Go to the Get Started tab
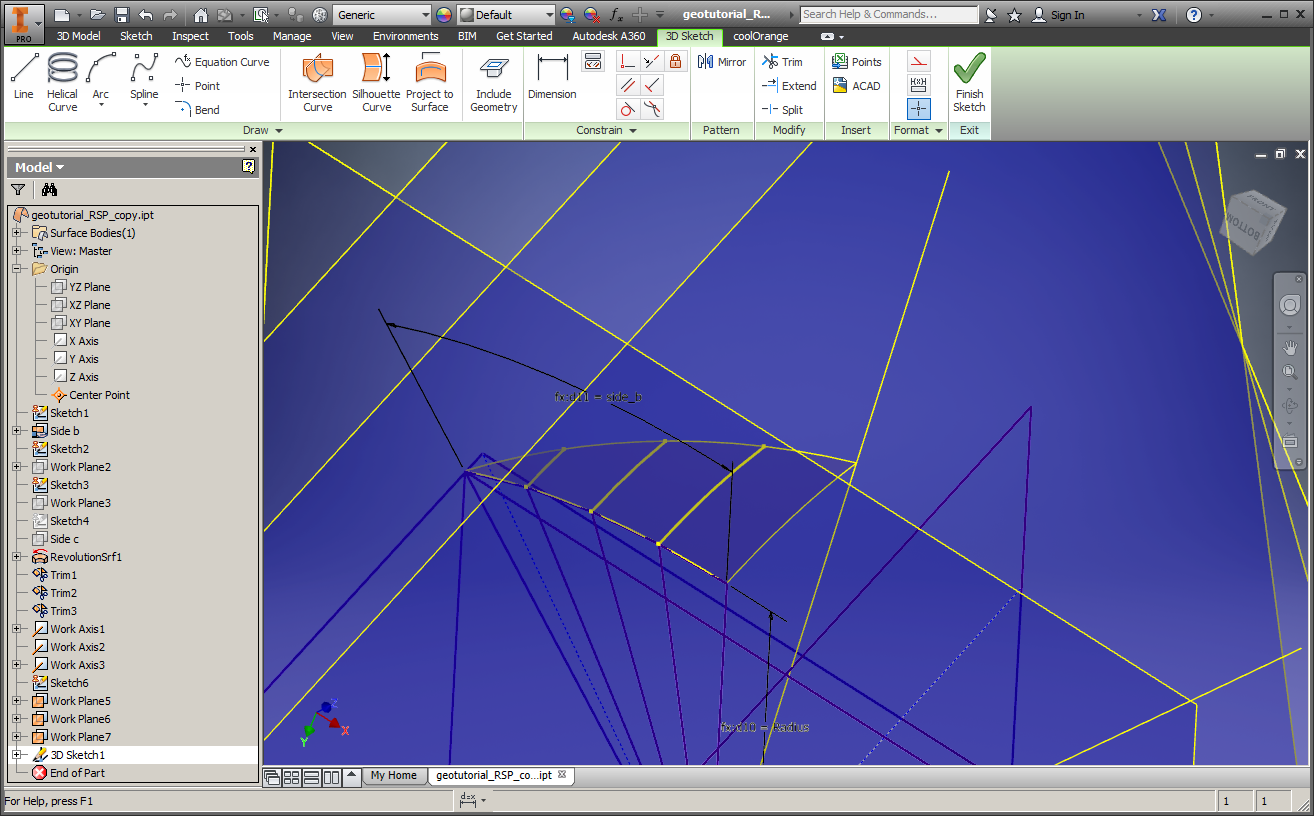 [524, 36]
